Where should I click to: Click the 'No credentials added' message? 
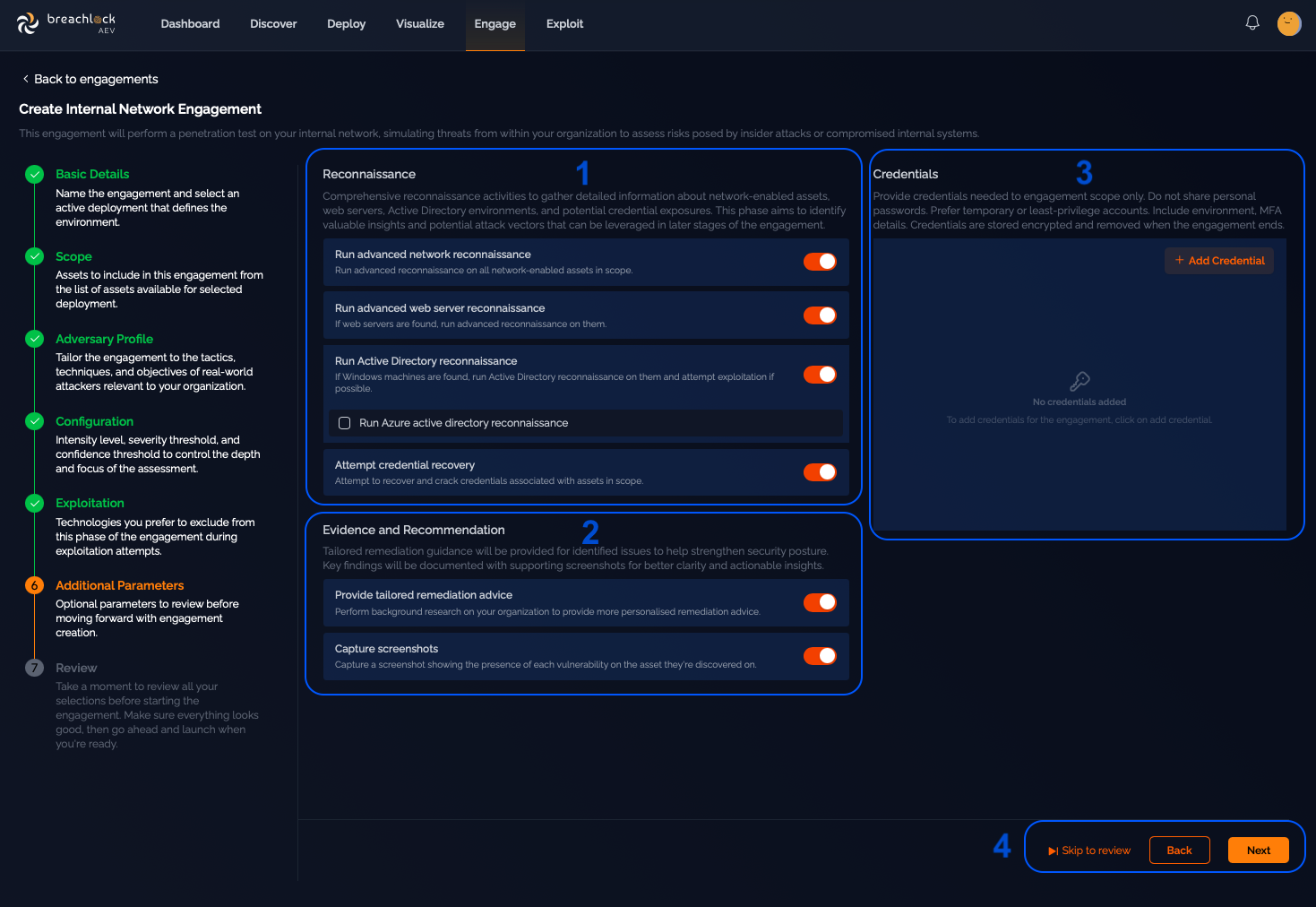tap(1079, 402)
